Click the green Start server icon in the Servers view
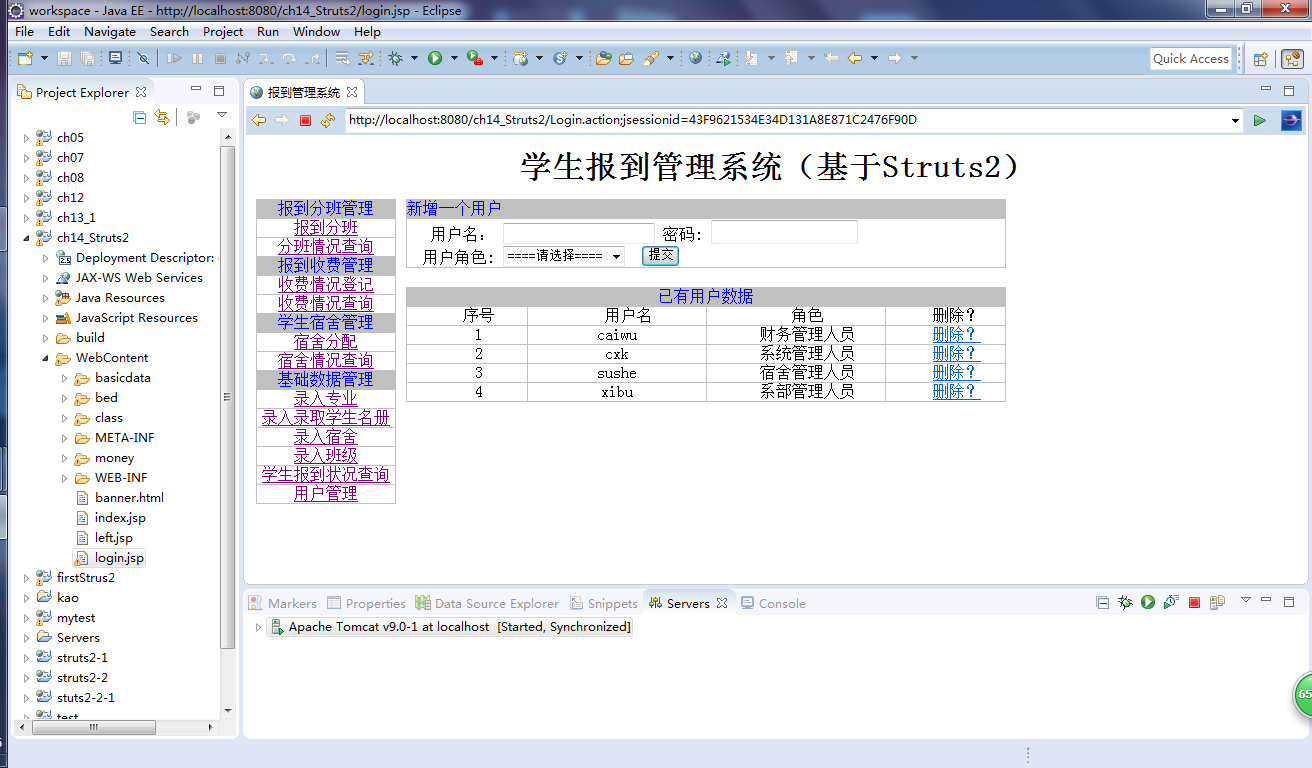This screenshot has width=1312, height=768. pyautogui.click(x=1148, y=602)
